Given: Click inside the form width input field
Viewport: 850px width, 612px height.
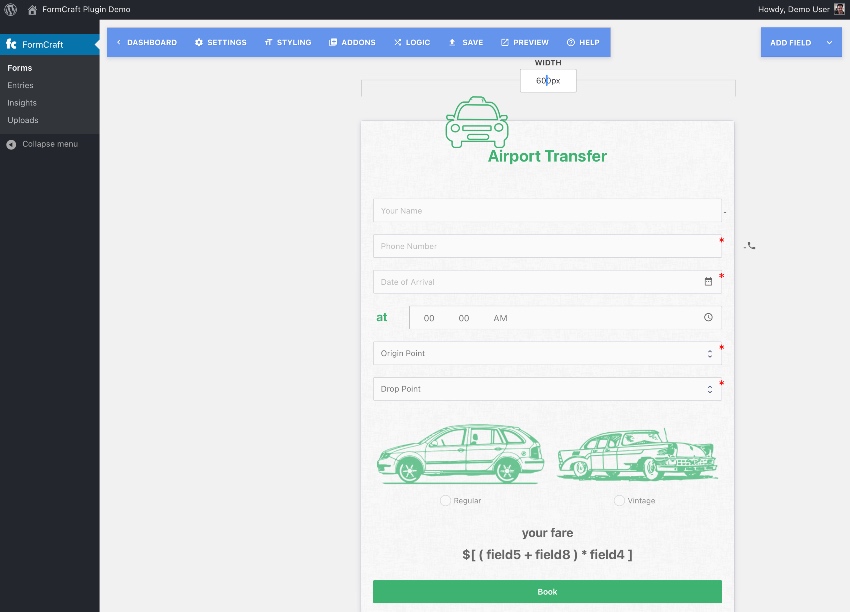Looking at the screenshot, I should 548,81.
